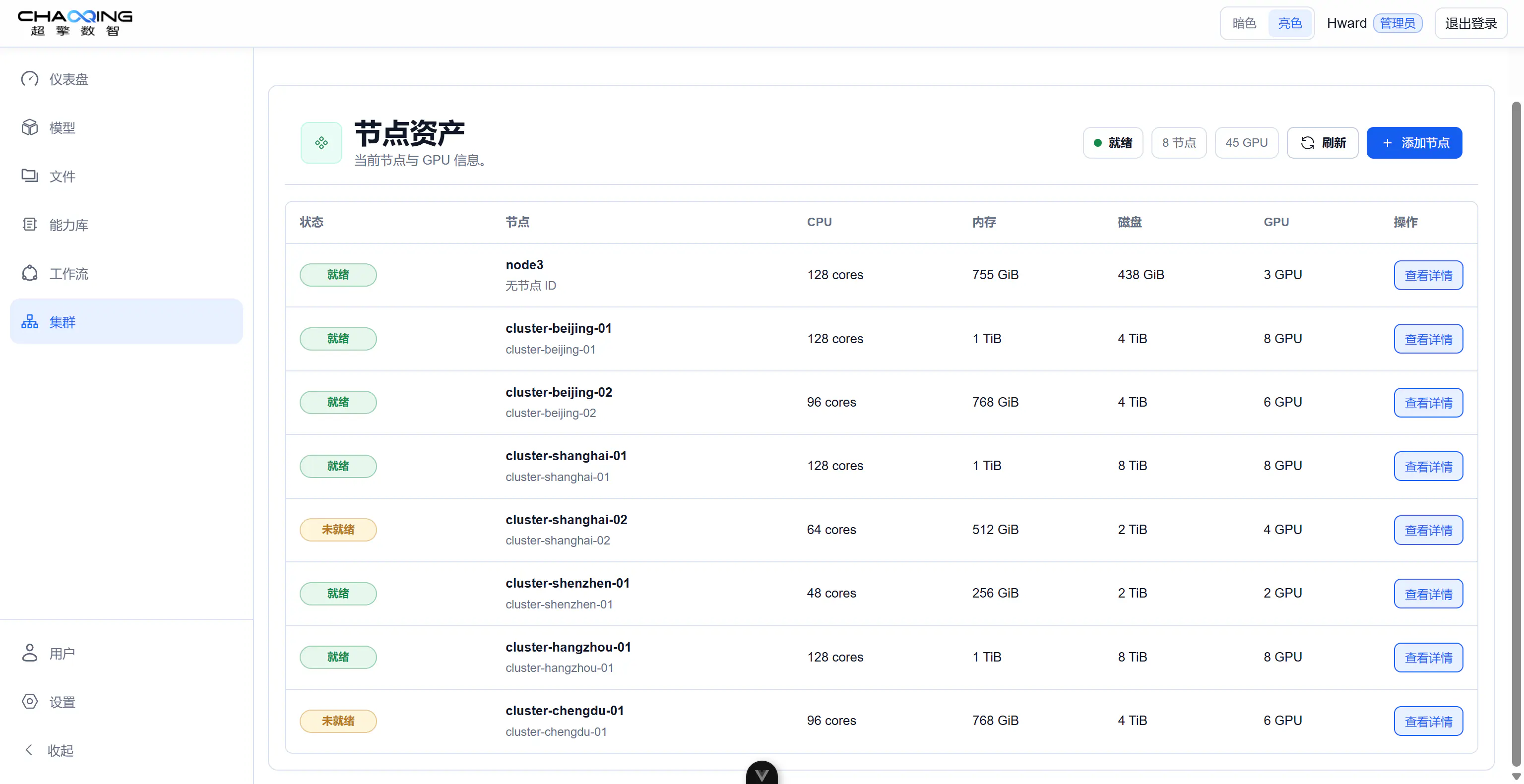Click the green node assets header icon
Viewport: 1524px width, 784px height.
click(x=321, y=142)
